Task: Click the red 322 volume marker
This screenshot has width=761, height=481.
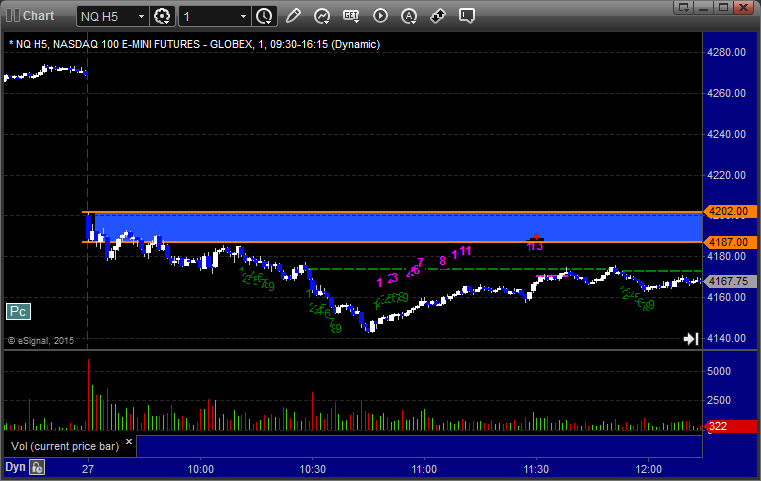Action: (717, 427)
